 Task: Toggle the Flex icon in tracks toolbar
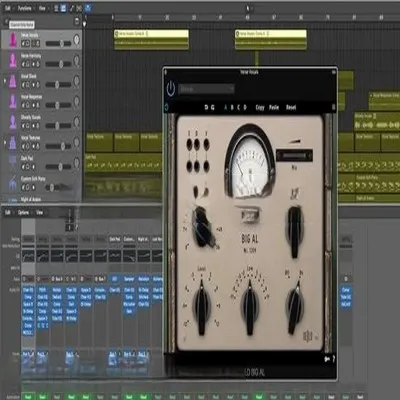click(79, 8)
